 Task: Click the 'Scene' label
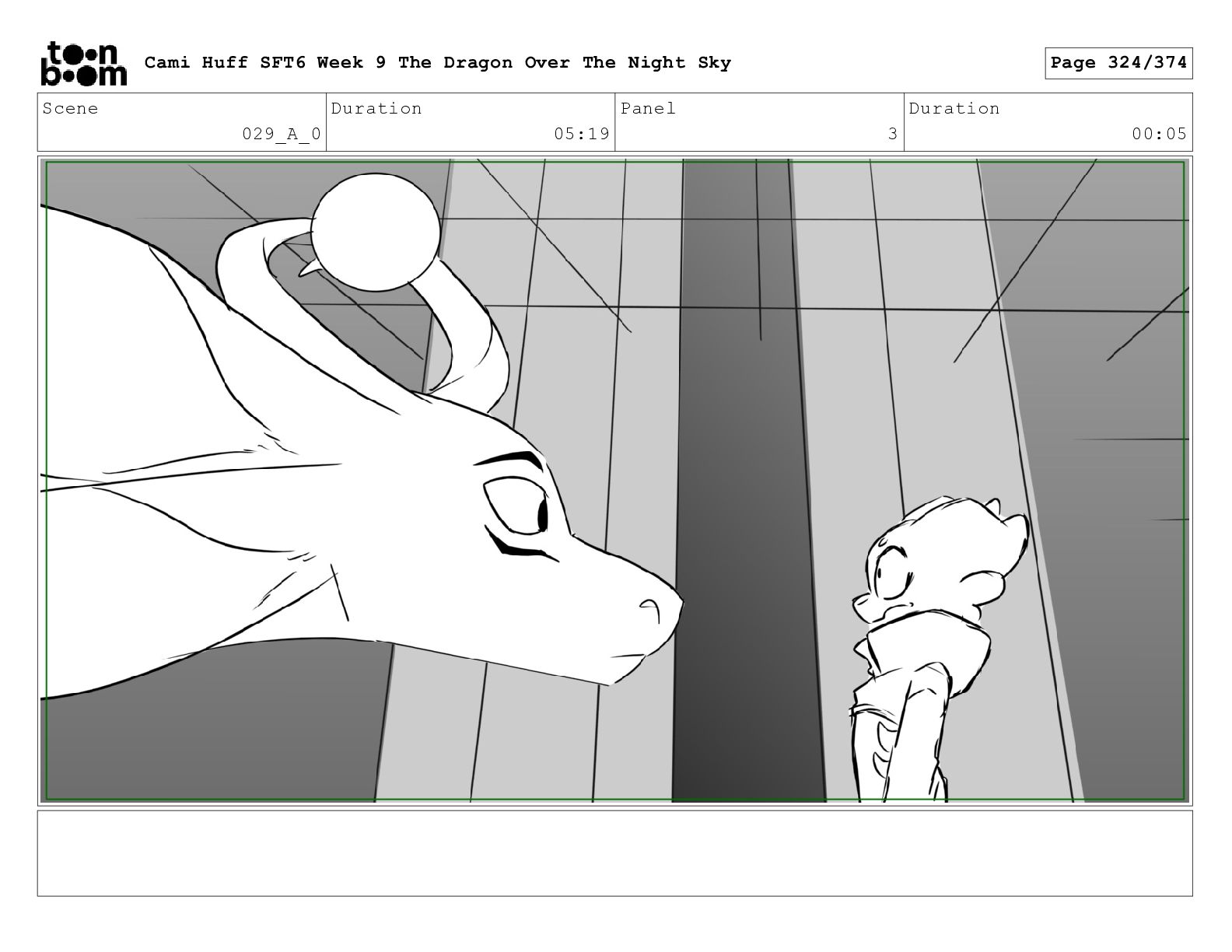click(x=71, y=109)
